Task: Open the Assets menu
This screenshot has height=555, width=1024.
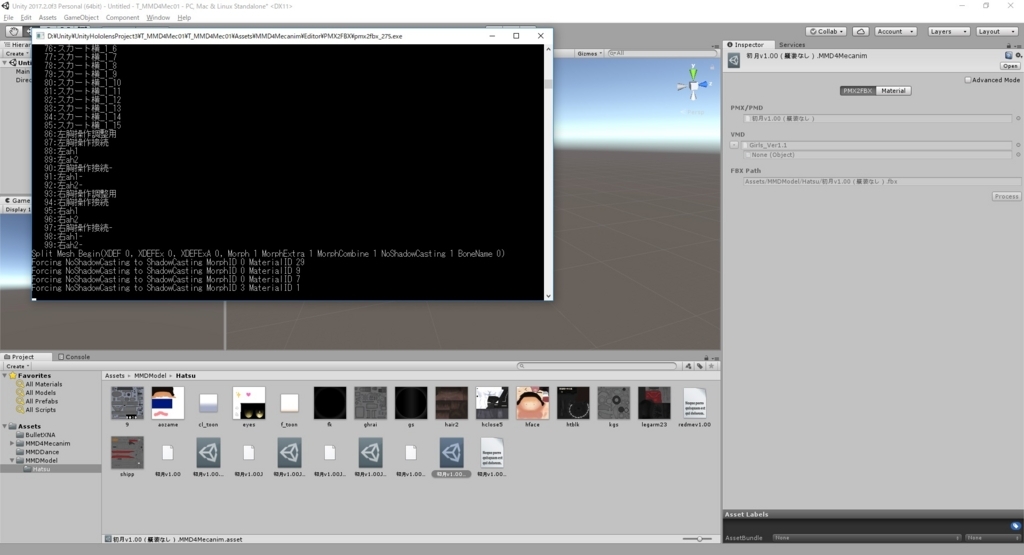Action: [48, 18]
